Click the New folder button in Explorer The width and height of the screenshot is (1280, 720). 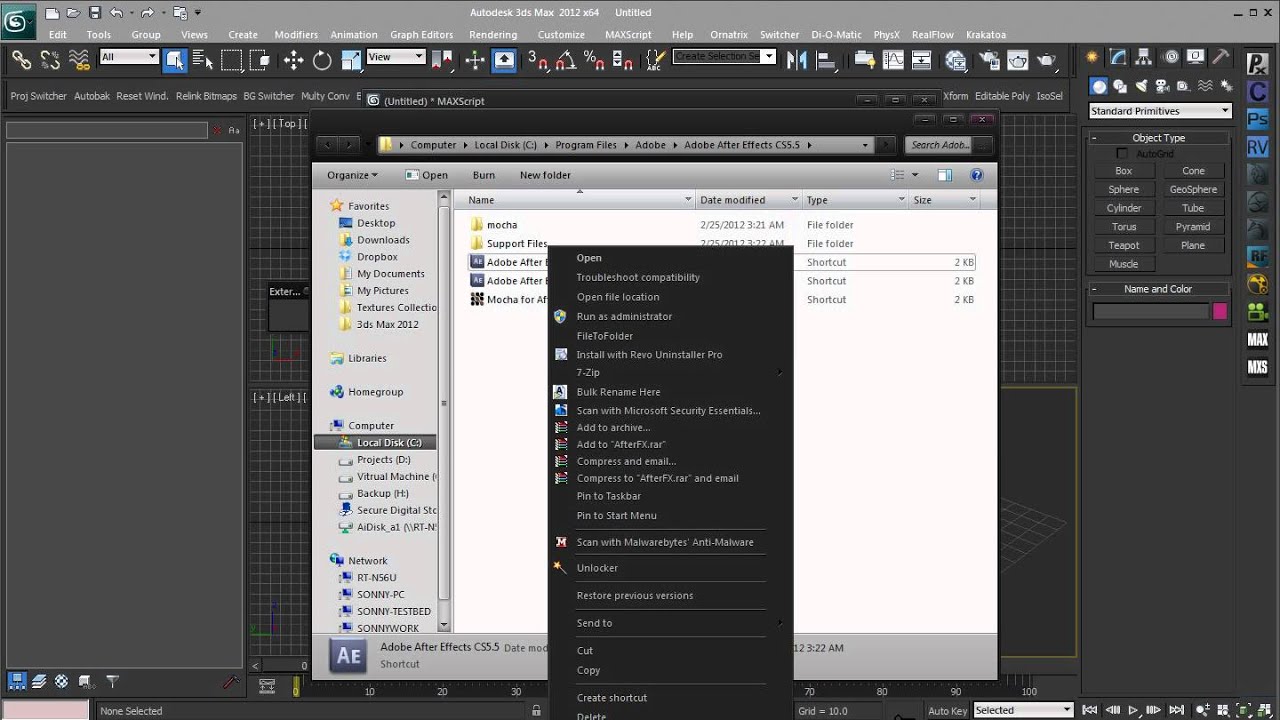pyautogui.click(x=545, y=175)
